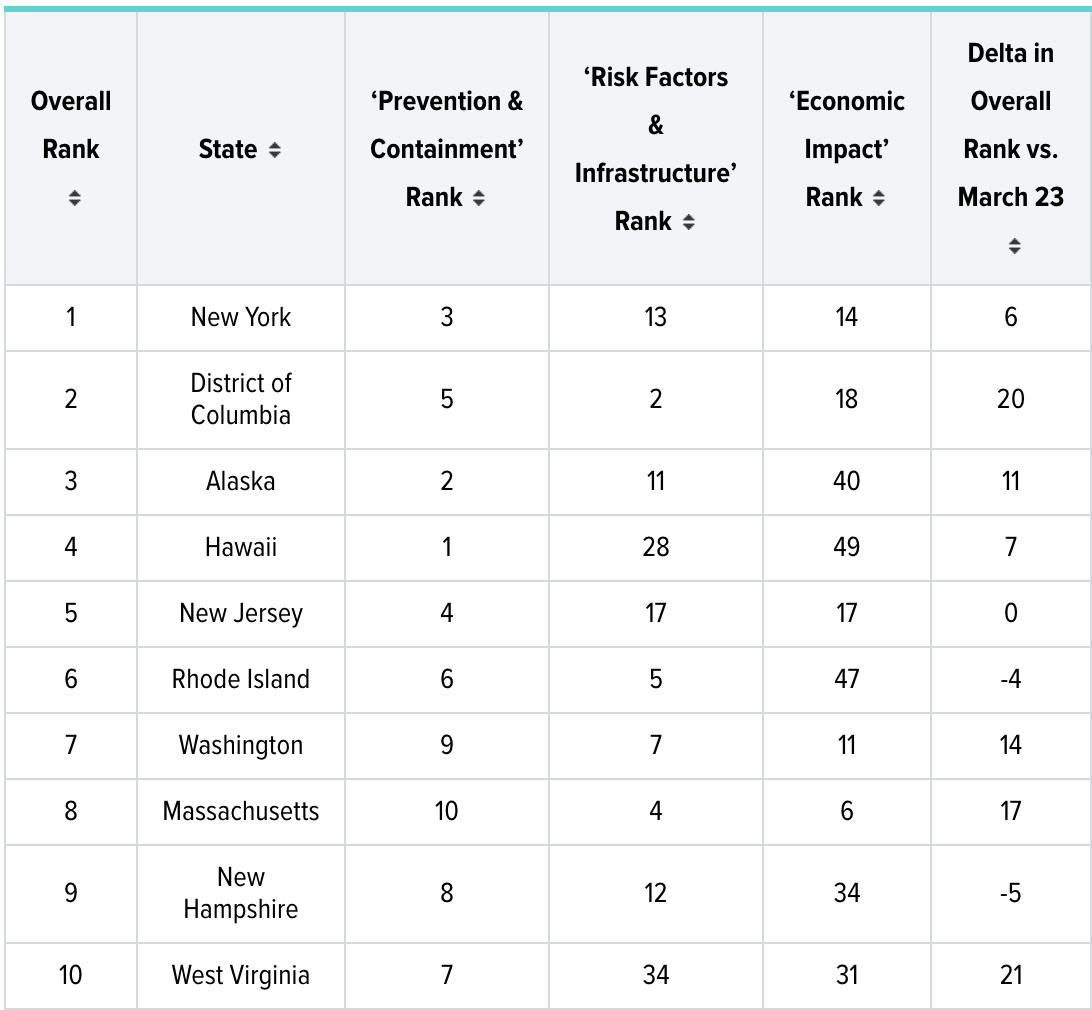Click the Overall Rank header text

click(71, 125)
